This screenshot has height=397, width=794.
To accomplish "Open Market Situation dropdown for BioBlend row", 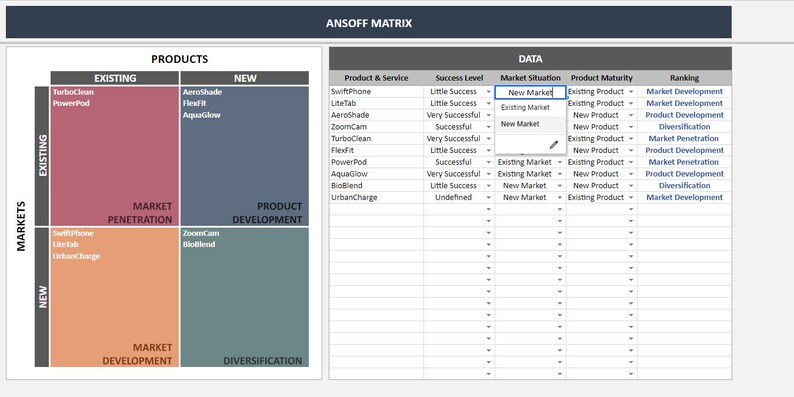I will point(560,186).
